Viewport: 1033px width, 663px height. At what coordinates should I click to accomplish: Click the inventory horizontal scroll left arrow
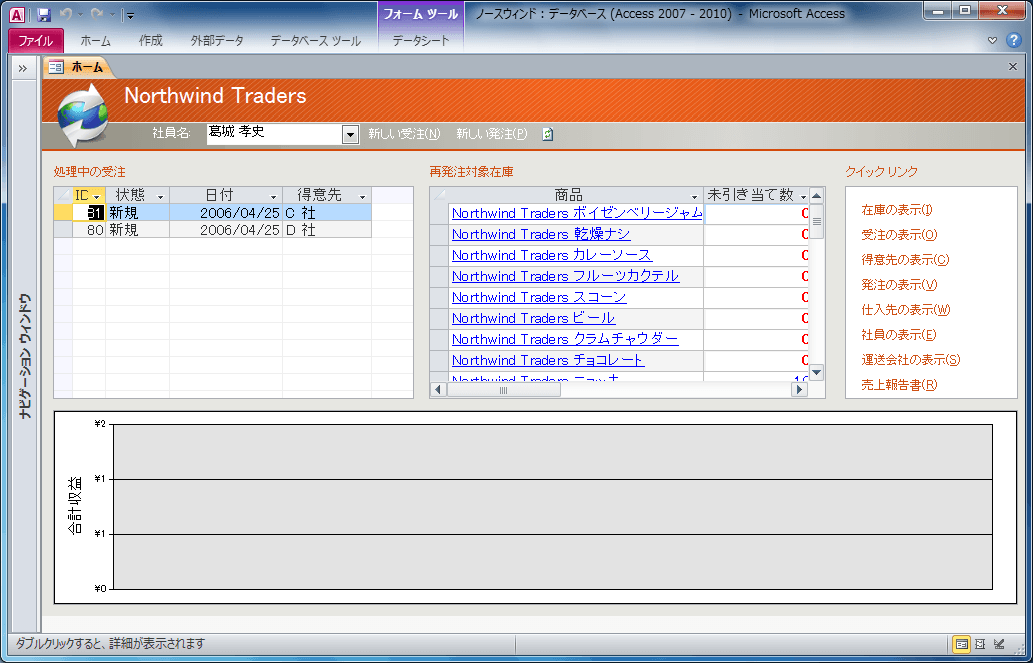click(438, 389)
